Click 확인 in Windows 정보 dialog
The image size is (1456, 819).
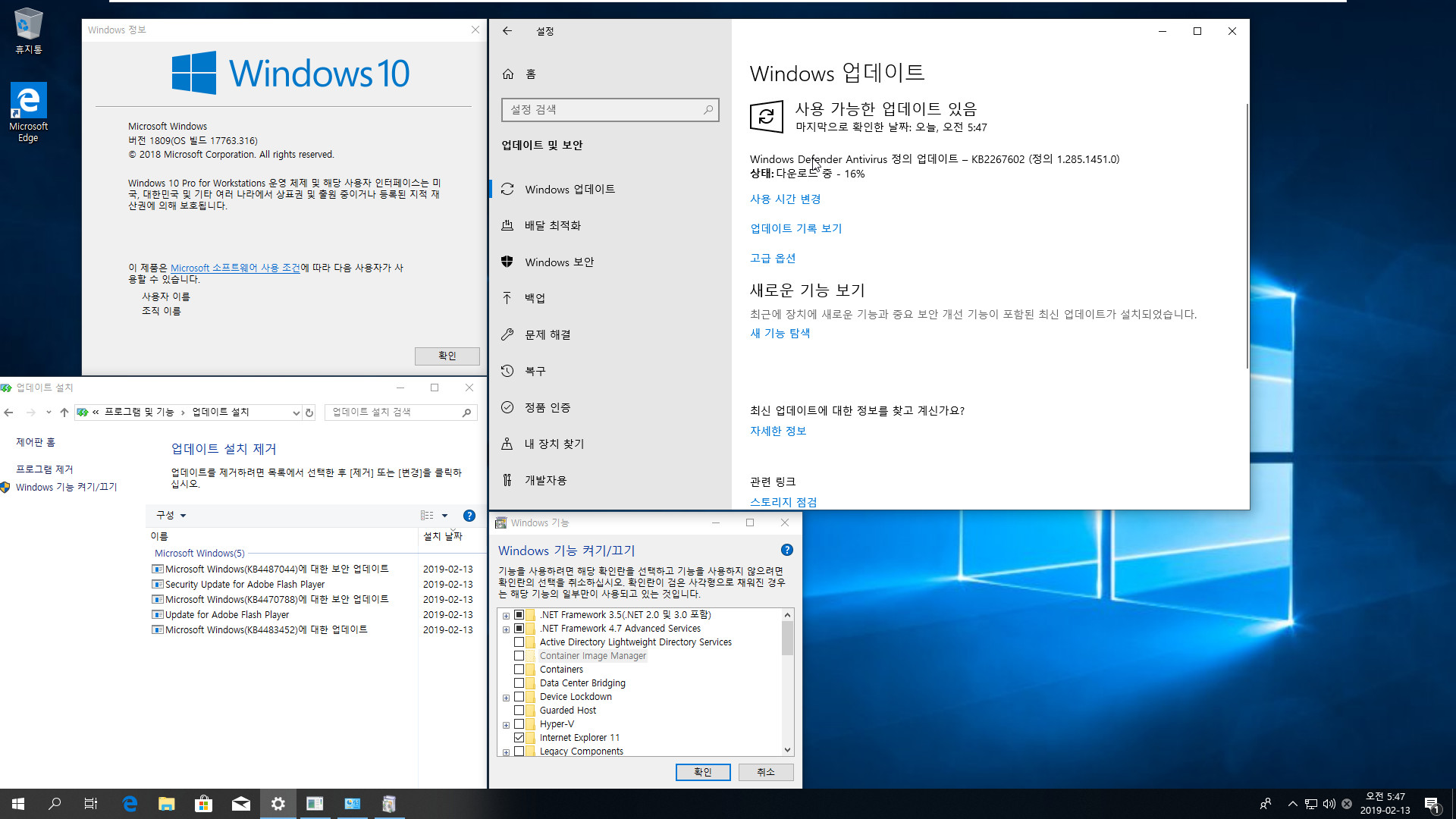pos(447,356)
